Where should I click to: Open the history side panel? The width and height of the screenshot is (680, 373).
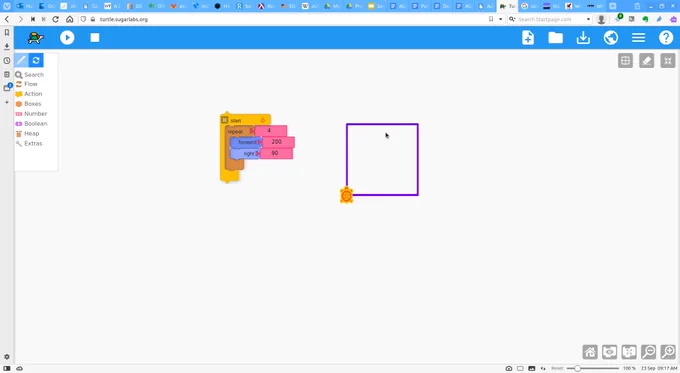coord(7,61)
